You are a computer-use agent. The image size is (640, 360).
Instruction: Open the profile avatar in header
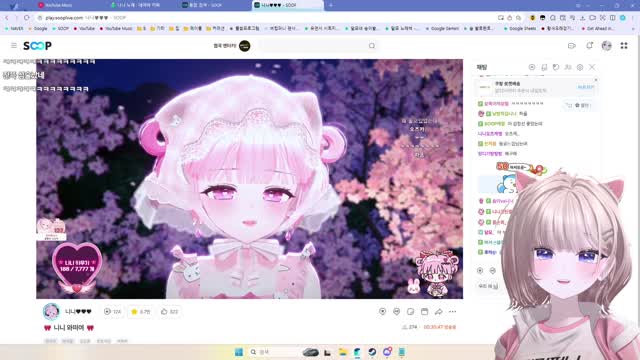point(607,46)
